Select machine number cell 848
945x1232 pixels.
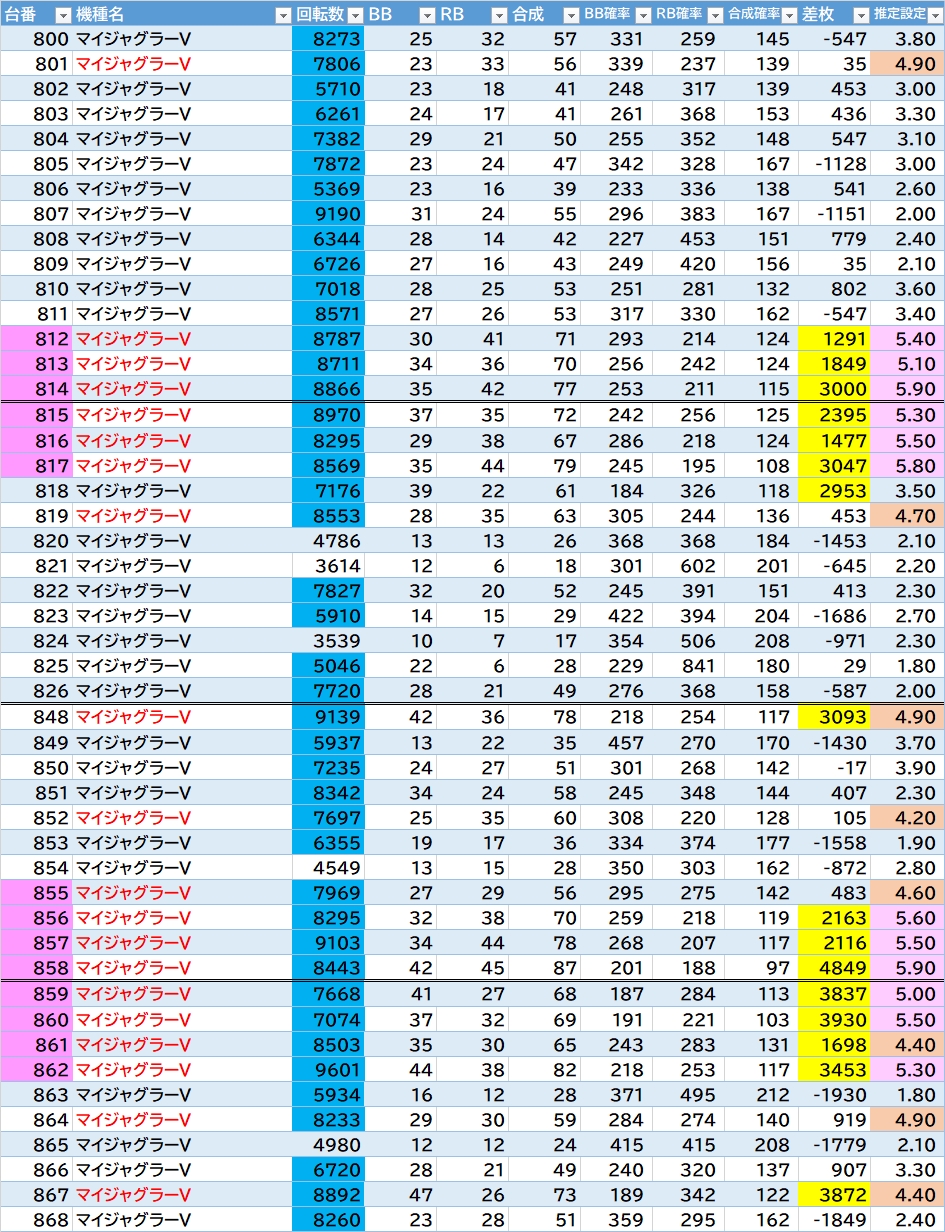pos(36,717)
